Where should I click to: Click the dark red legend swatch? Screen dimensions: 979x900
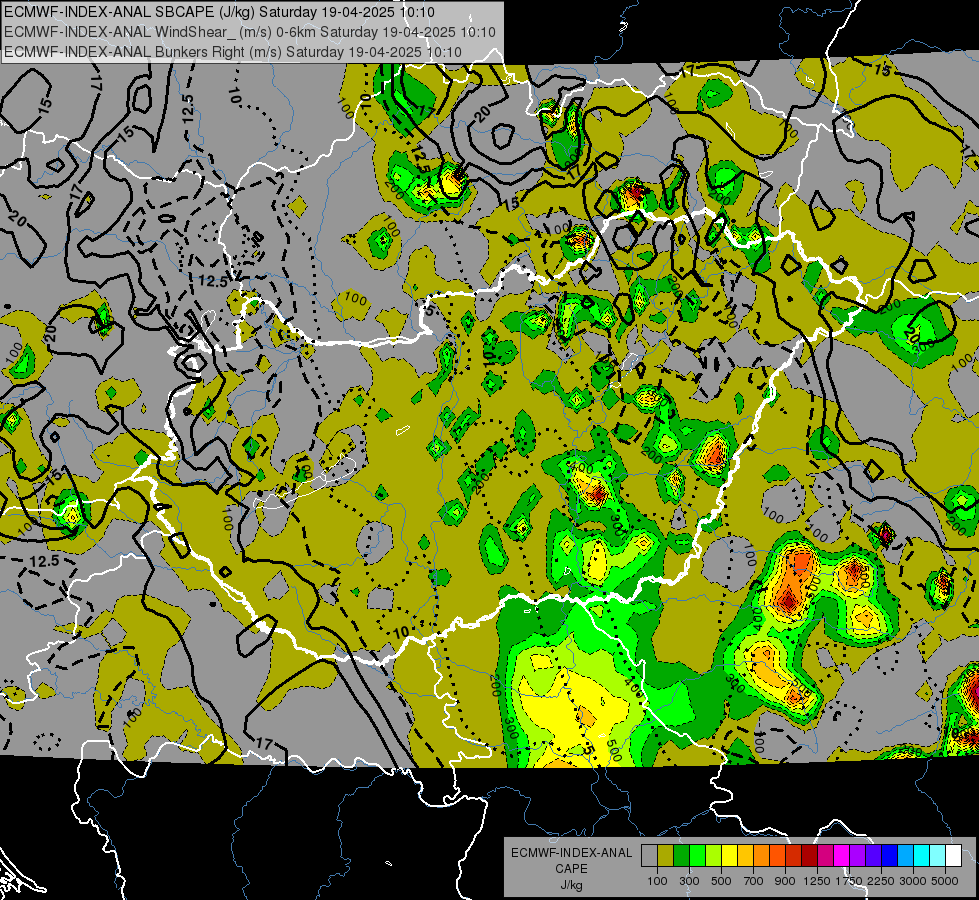click(809, 855)
